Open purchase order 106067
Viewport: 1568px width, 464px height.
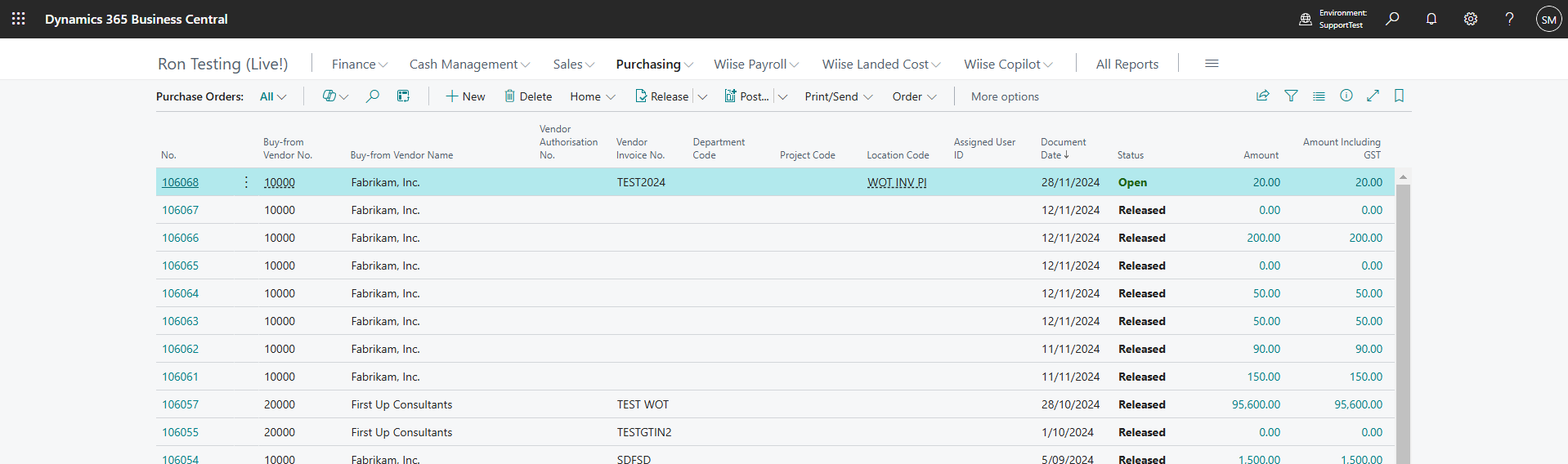click(x=180, y=210)
